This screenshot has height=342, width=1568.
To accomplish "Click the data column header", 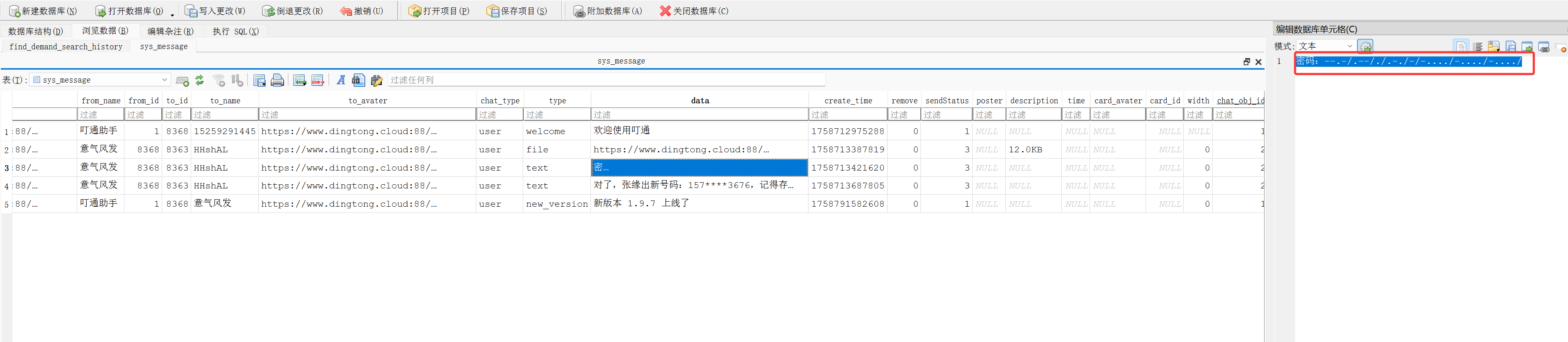I will coord(699,100).
